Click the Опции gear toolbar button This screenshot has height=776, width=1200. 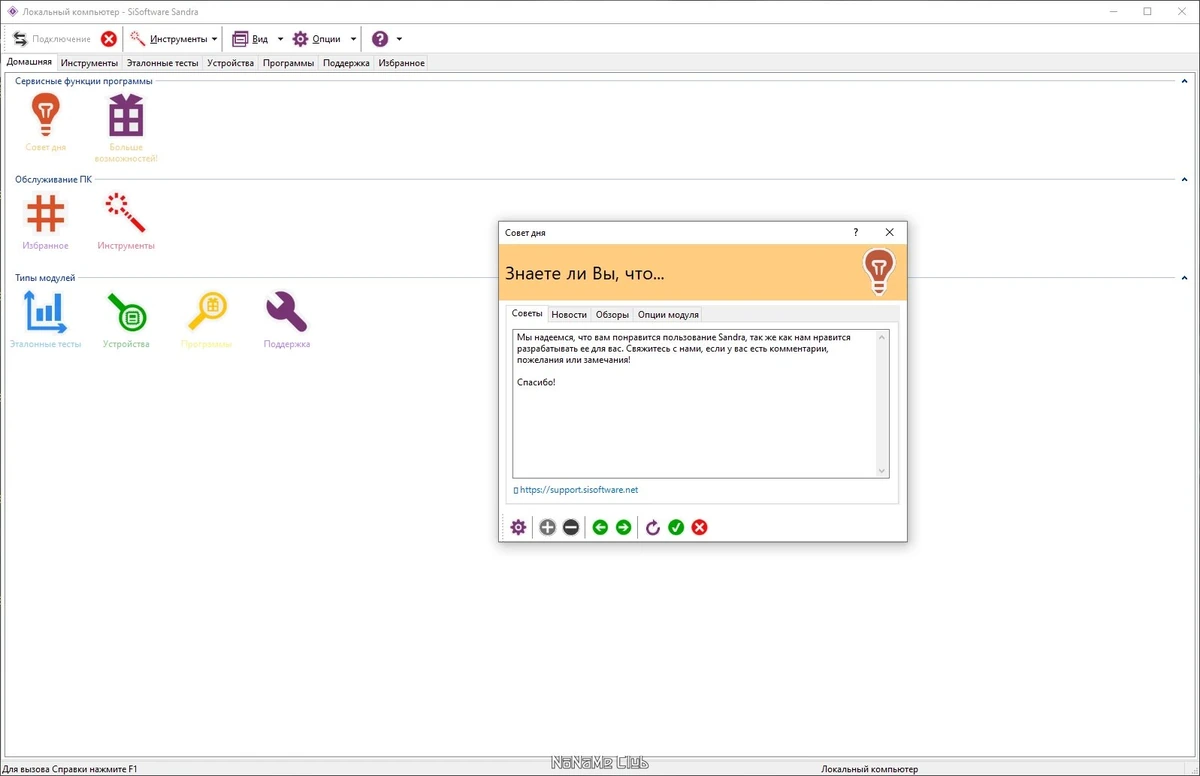click(x=318, y=39)
